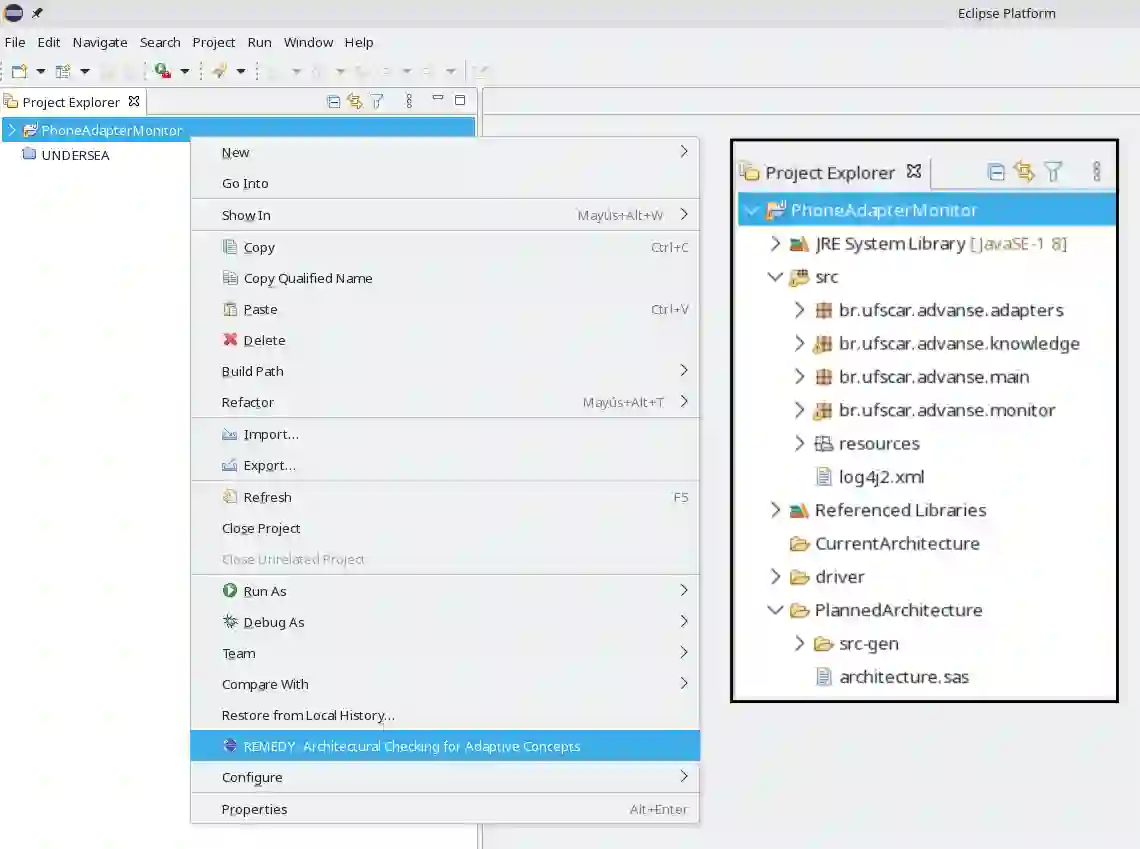This screenshot has width=1140, height=849.
Task: Expand the Compare With submenu
Action: point(445,684)
